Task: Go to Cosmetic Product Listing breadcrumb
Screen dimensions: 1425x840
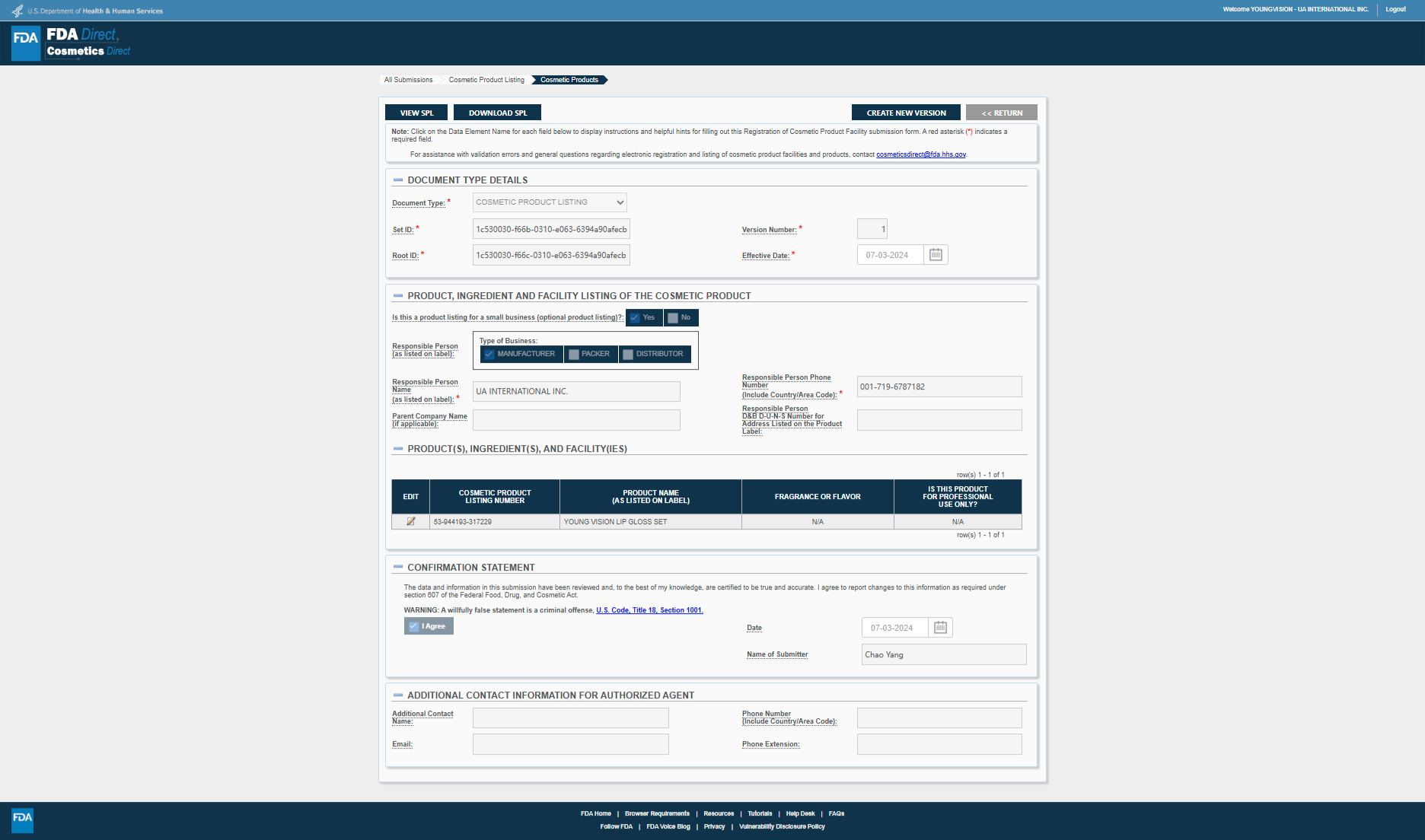Action: 486,80
